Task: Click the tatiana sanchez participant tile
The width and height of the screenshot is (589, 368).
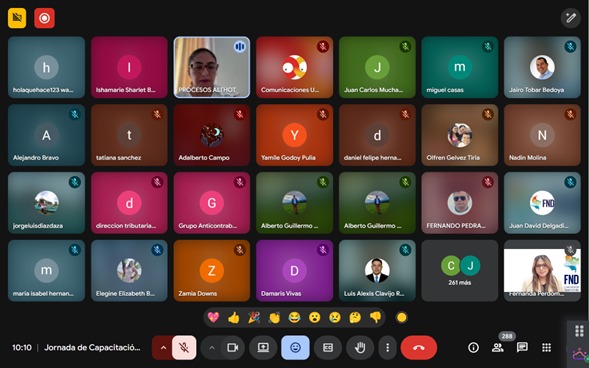Action: click(129, 135)
